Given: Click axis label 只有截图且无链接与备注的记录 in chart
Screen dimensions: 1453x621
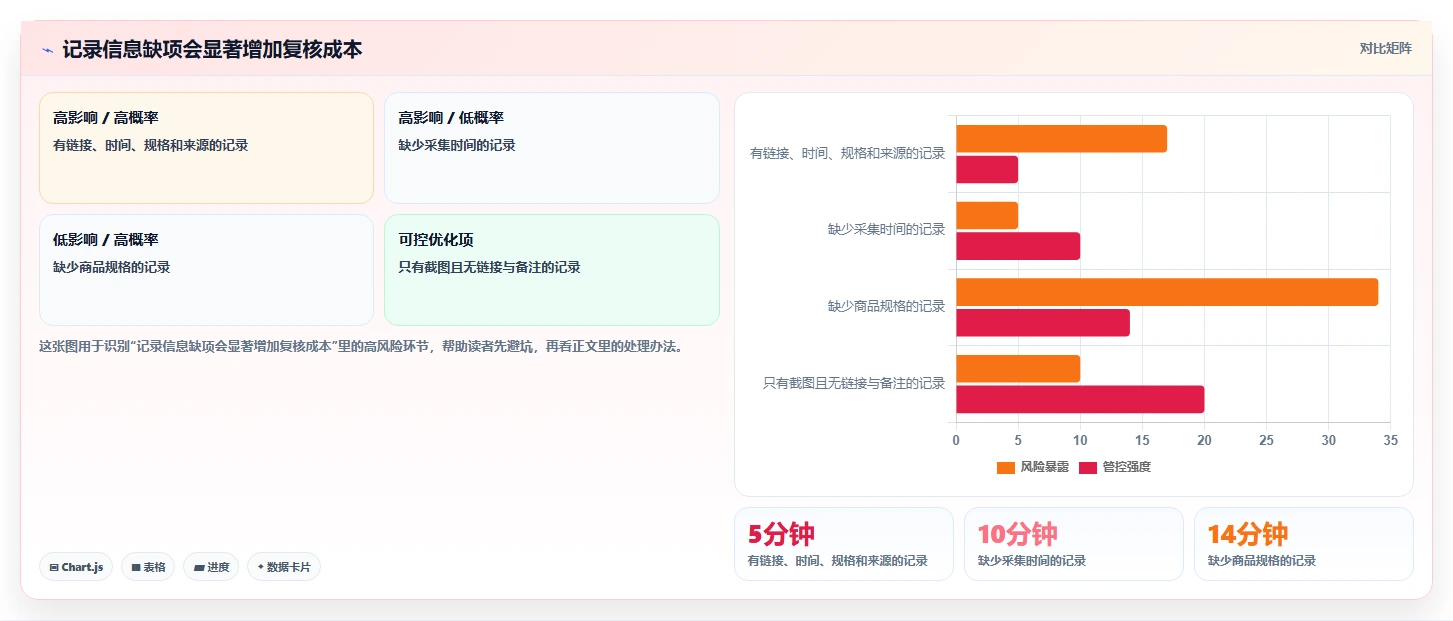Looking at the screenshot, I should click(x=854, y=383).
